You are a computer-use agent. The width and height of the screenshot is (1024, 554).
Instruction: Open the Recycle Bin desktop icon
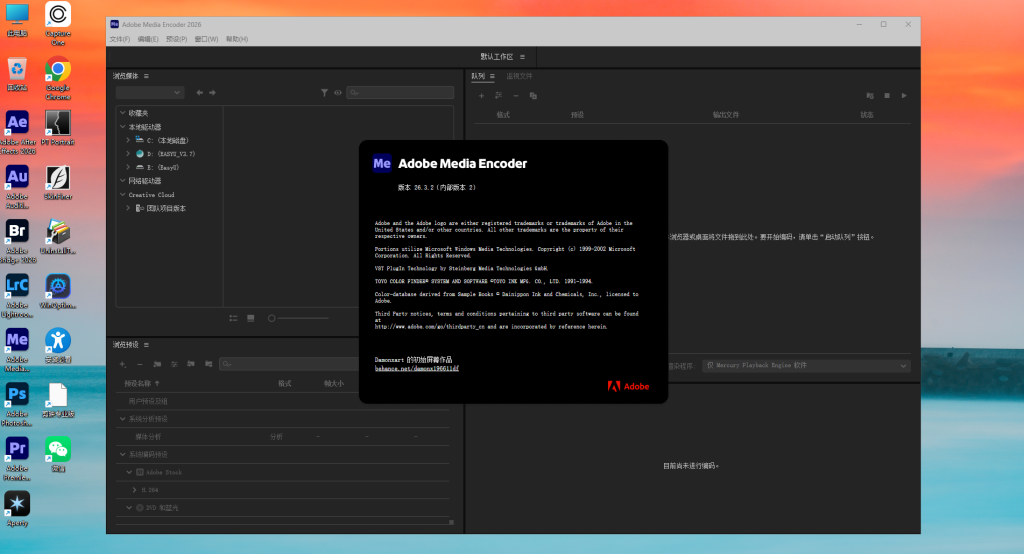pyautogui.click(x=17, y=74)
